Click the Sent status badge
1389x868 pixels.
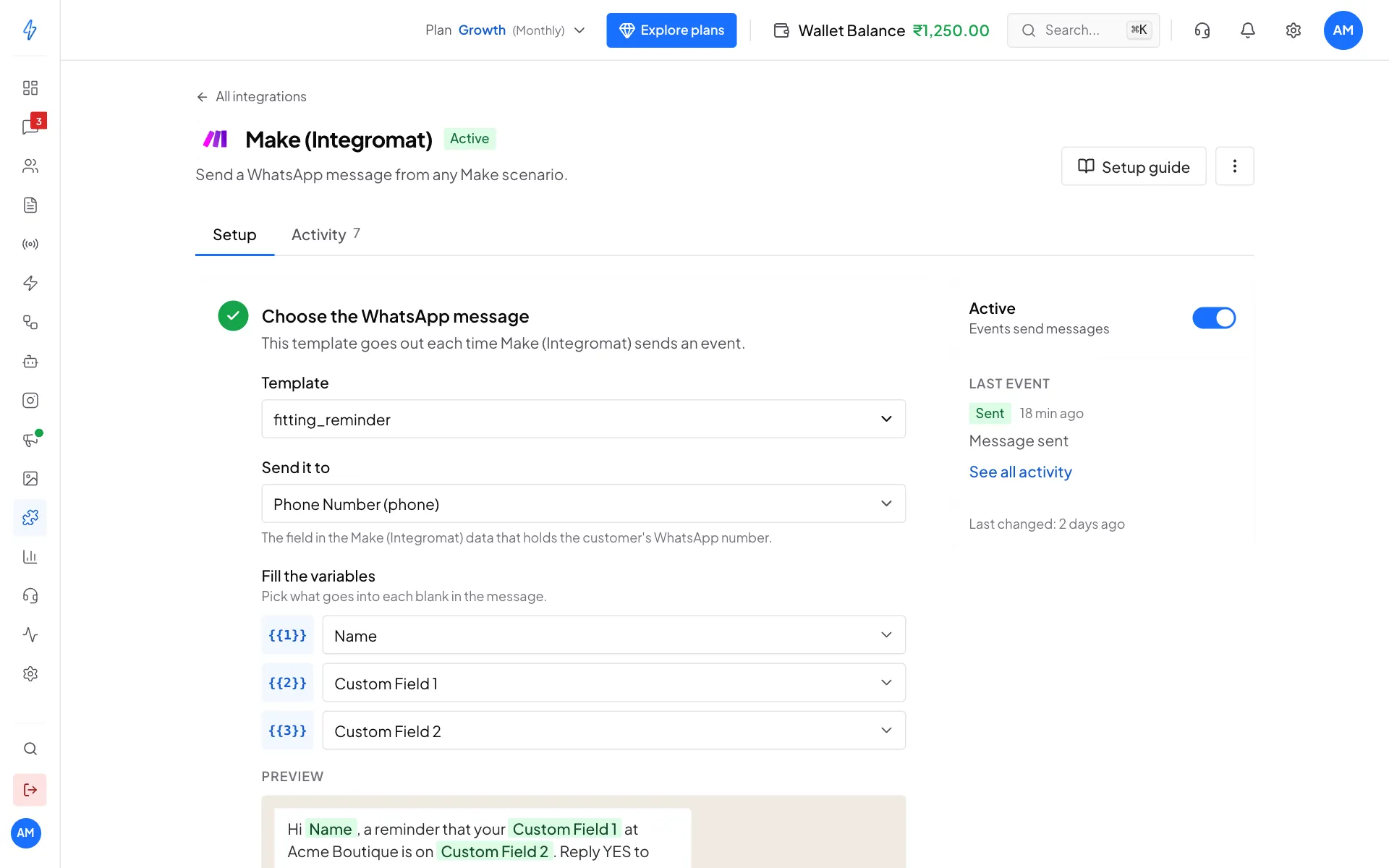pyautogui.click(x=990, y=413)
